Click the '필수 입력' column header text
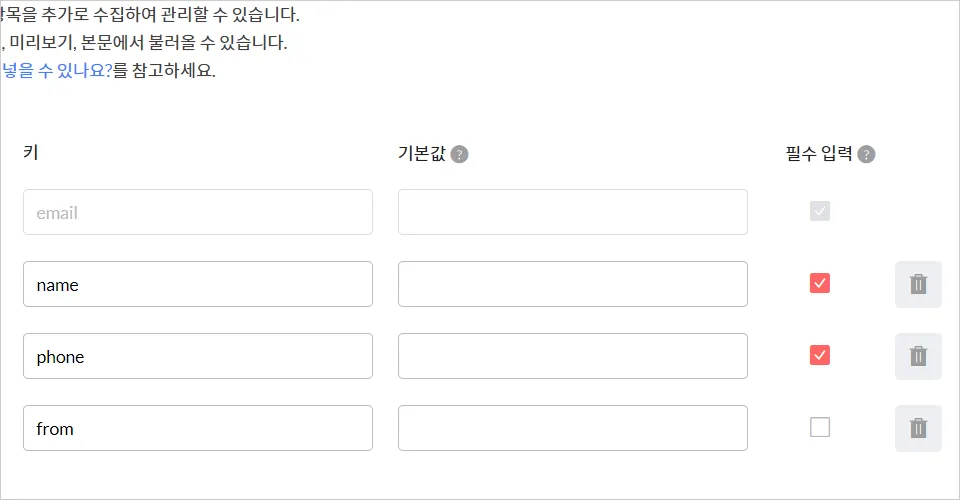Screen dimensions: 960x500 [x=818, y=154]
